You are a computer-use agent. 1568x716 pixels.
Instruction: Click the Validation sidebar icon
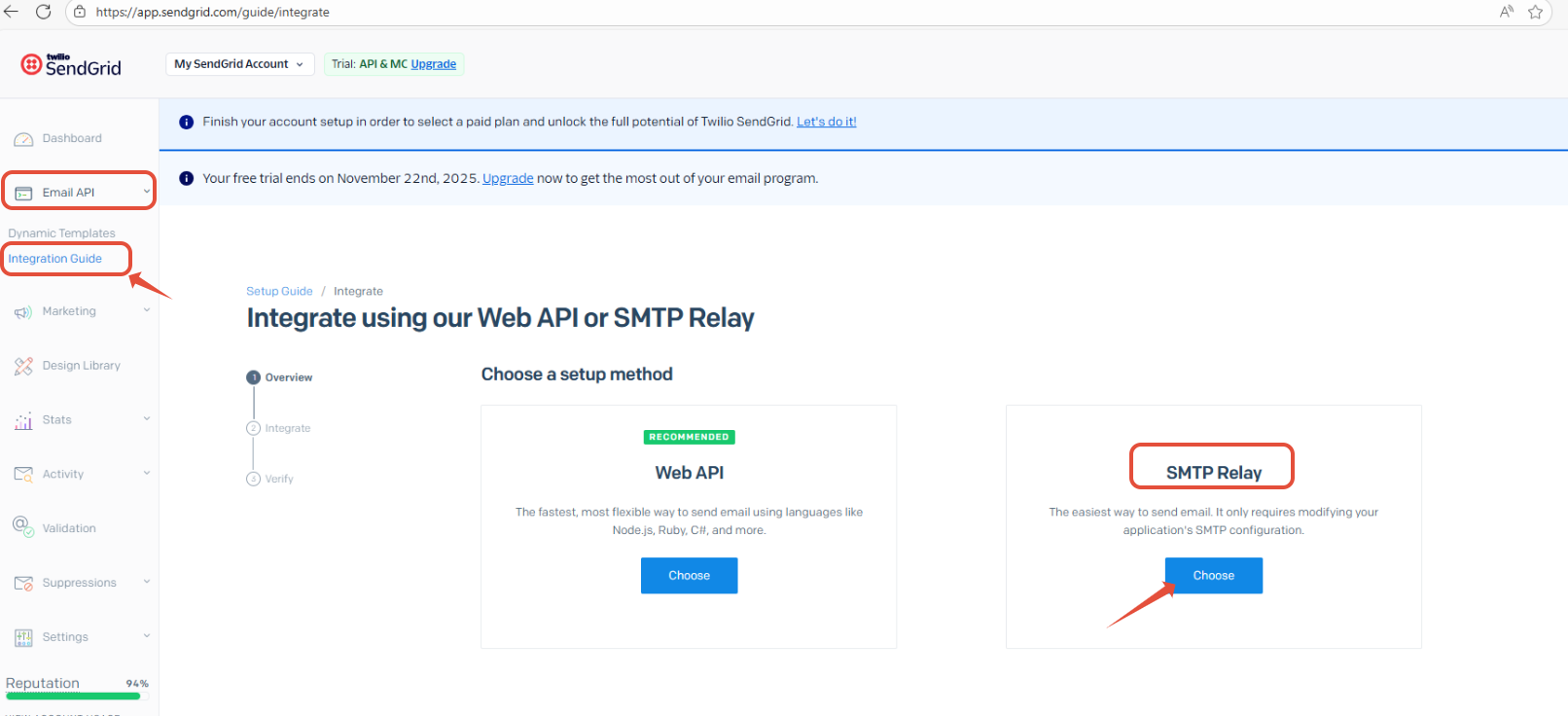coord(23,526)
